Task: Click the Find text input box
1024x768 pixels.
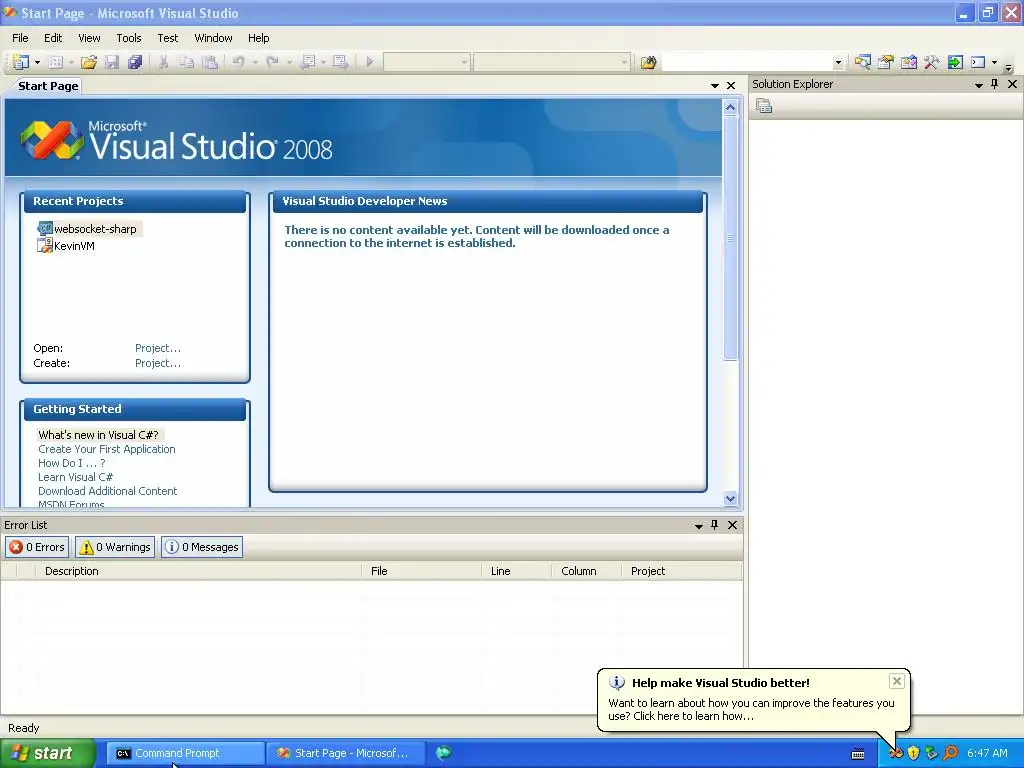Action: (746, 62)
